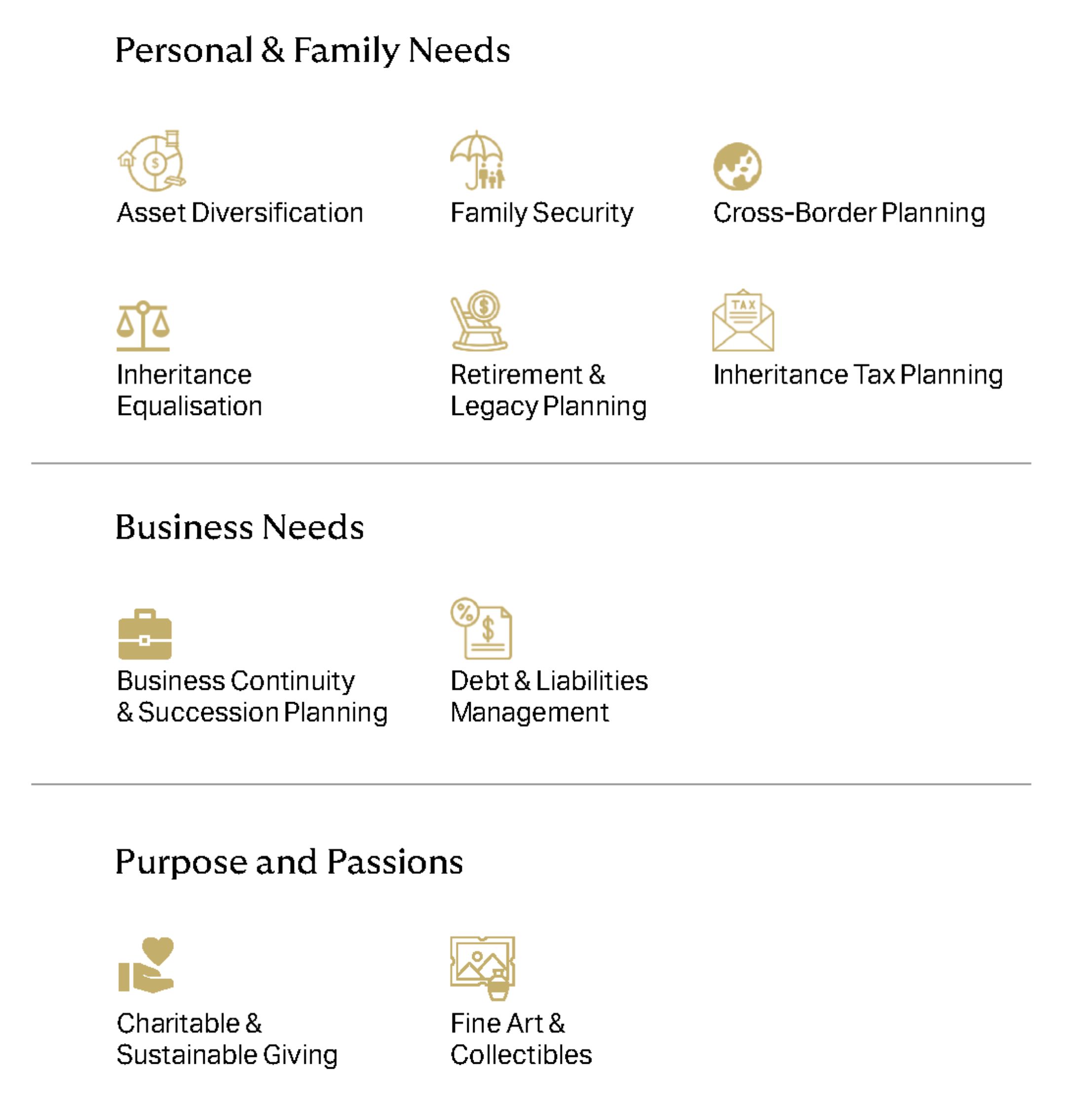The image size is (1082, 1120).
Task: Select the Cross-Border Planning label
Action: 849,213
